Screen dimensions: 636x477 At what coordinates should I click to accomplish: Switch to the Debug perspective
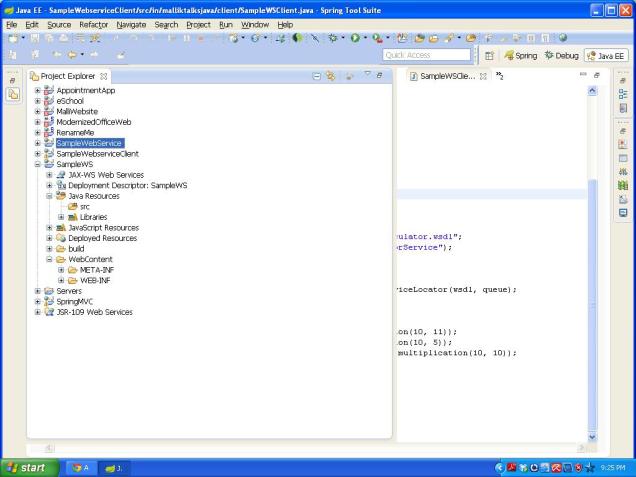(562, 56)
